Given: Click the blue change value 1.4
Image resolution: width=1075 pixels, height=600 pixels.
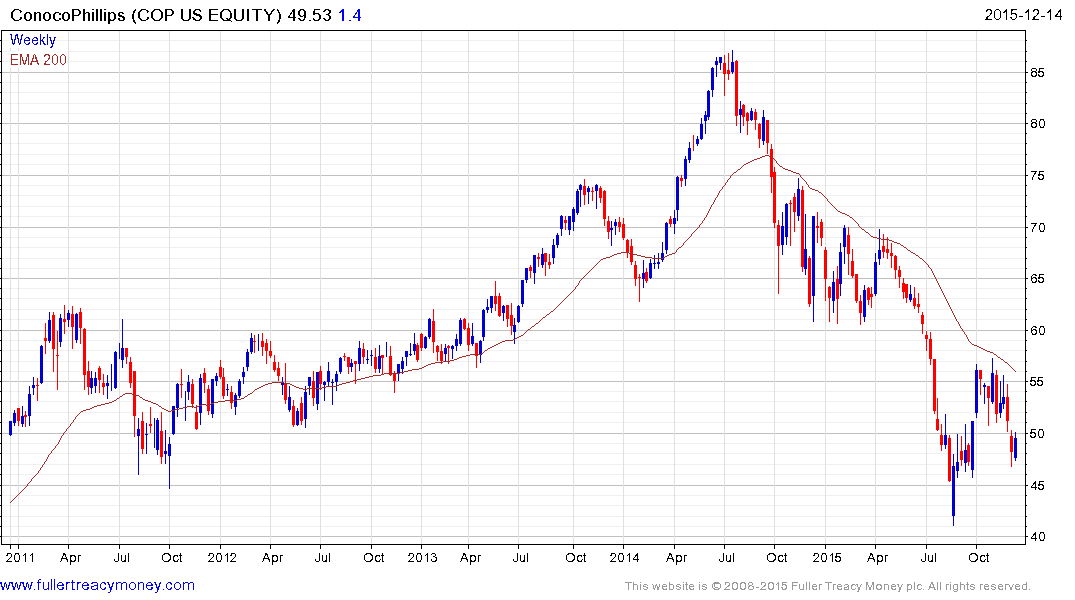Looking at the screenshot, I should (x=350, y=15).
